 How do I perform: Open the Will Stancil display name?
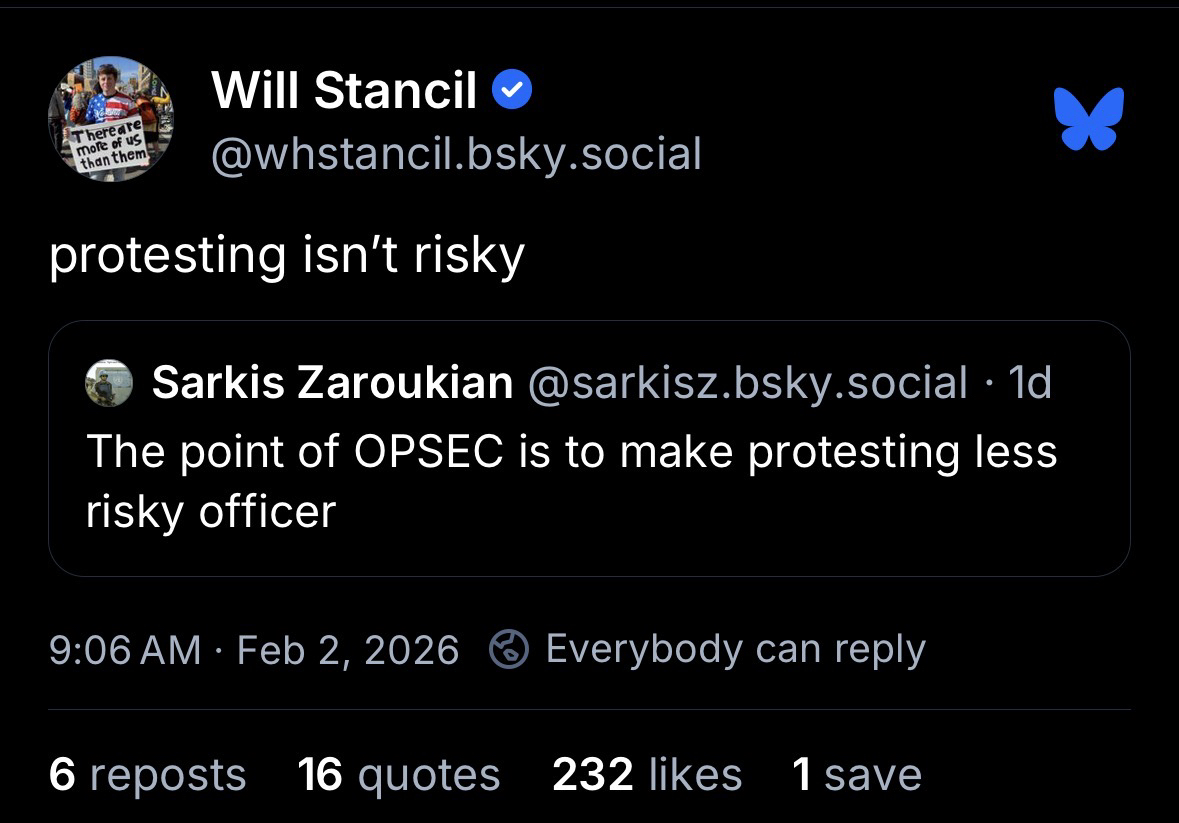click(344, 92)
